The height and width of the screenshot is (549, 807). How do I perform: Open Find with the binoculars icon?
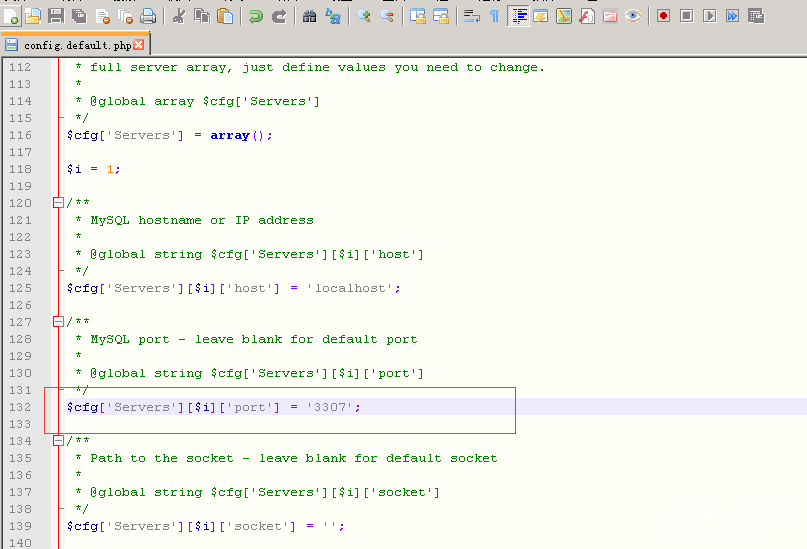click(x=309, y=16)
